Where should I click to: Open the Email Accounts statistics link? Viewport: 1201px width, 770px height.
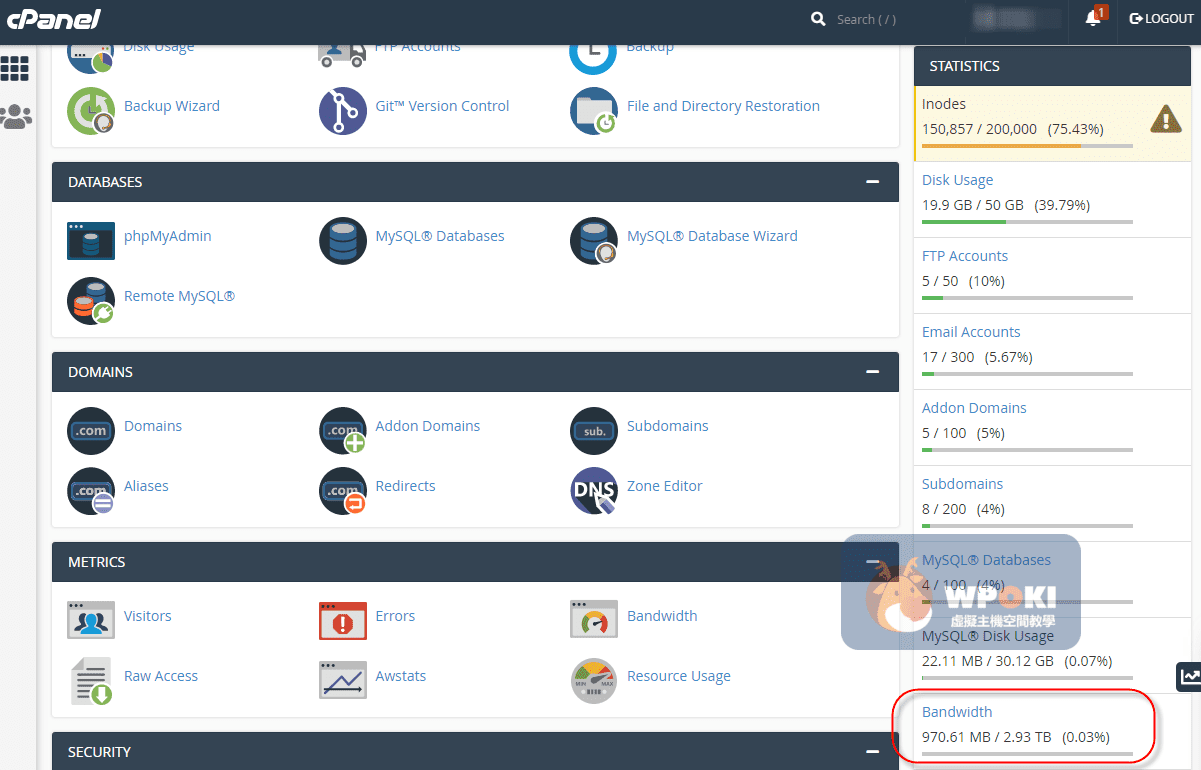tap(971, 332)
